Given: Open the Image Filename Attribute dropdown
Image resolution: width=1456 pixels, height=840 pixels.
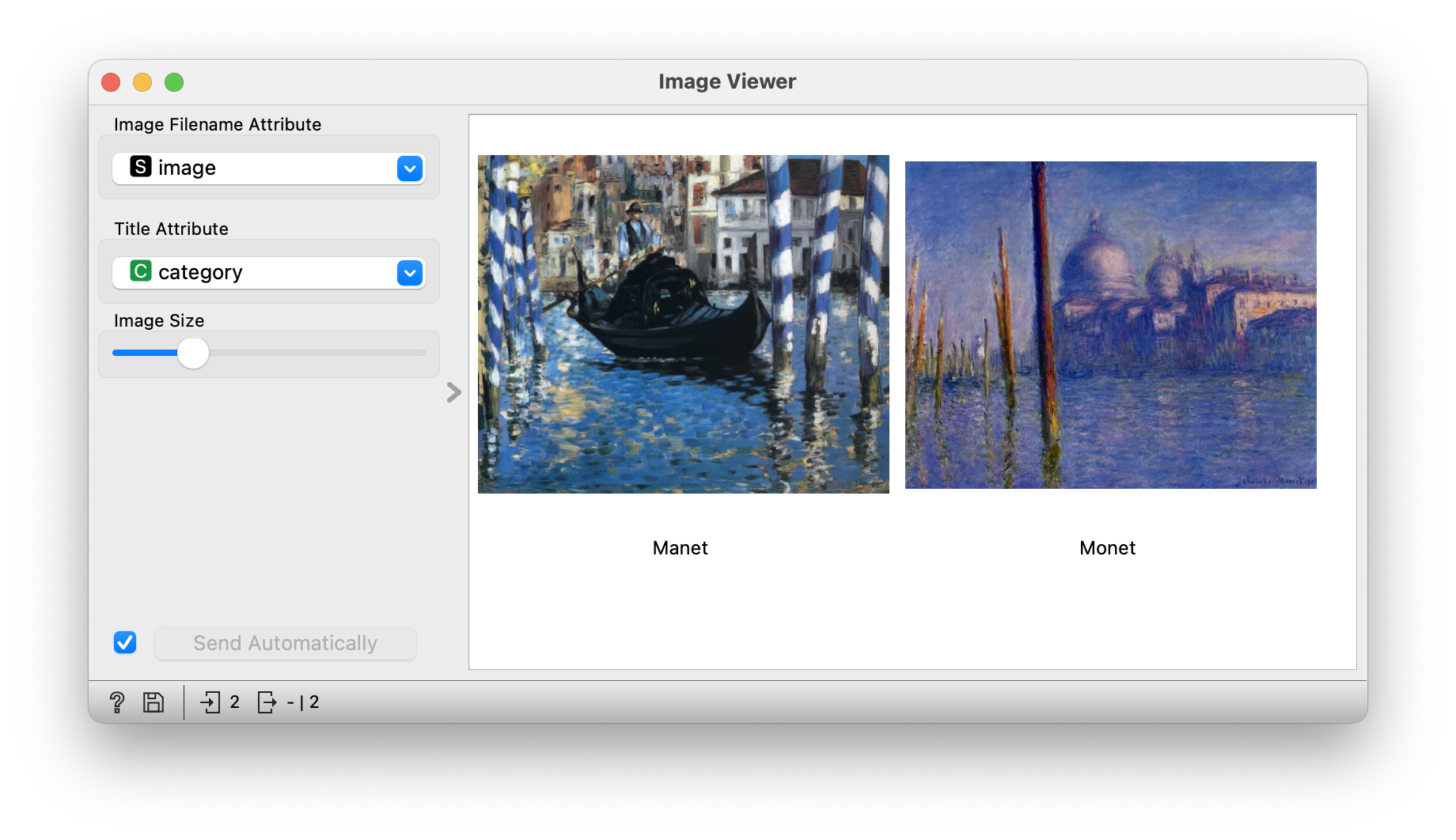Looking at the screenshot, I should coord(269,168).
